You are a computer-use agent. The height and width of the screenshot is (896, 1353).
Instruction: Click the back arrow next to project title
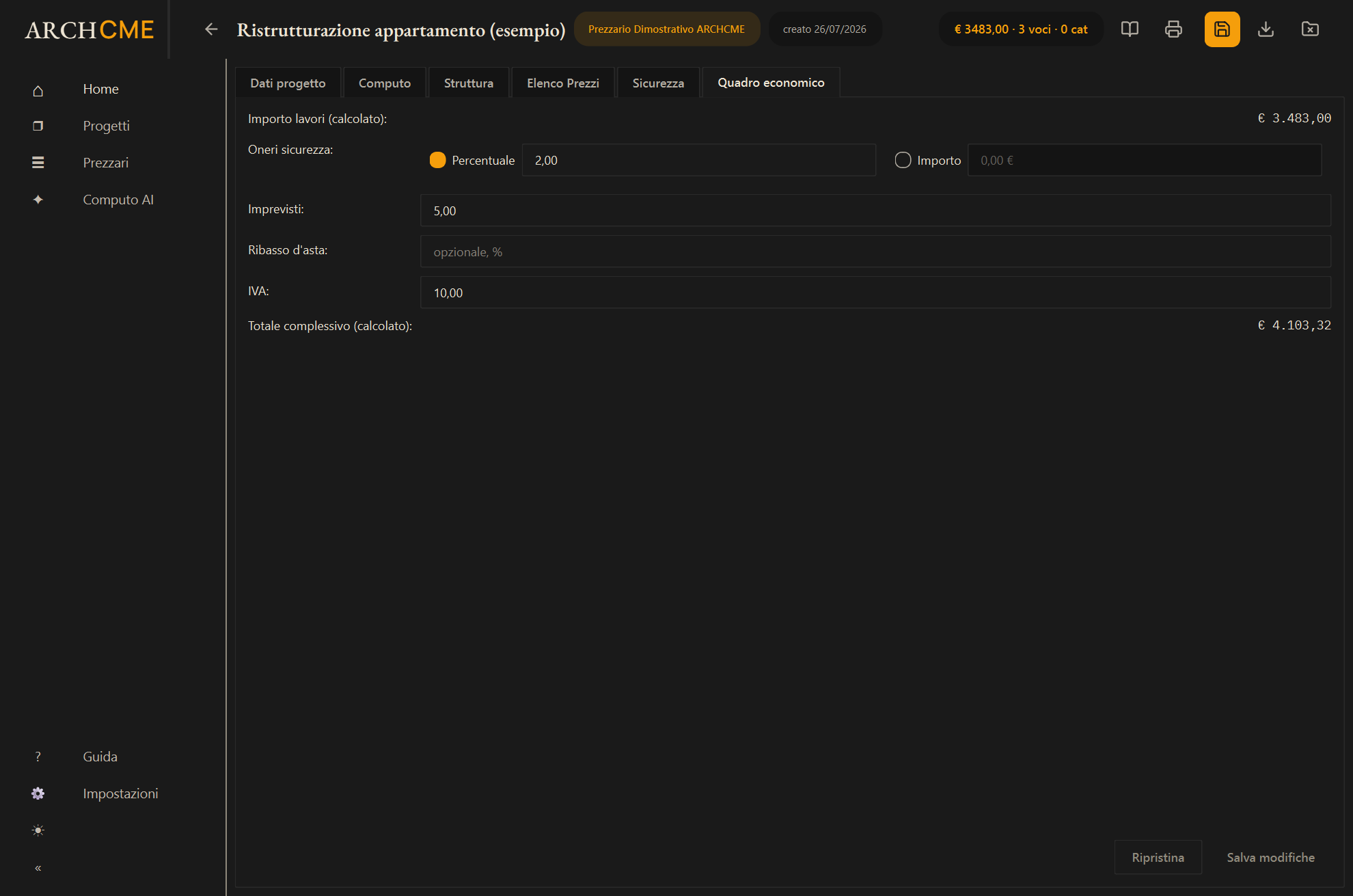pos(211,29)
